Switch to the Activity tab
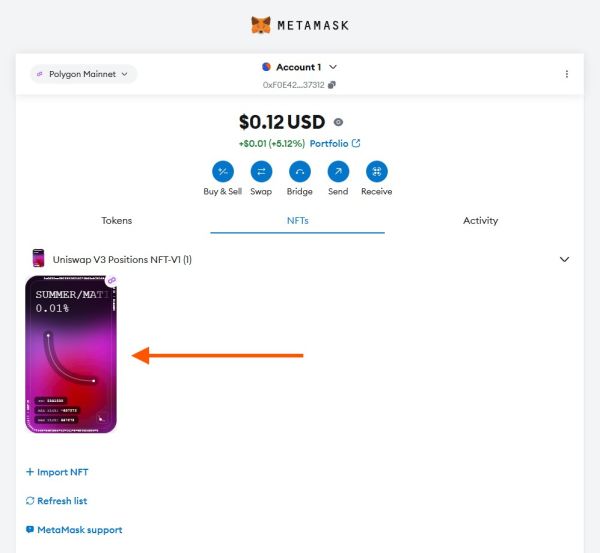This screenshot has width=600, height=553. [x=480, y=220]
